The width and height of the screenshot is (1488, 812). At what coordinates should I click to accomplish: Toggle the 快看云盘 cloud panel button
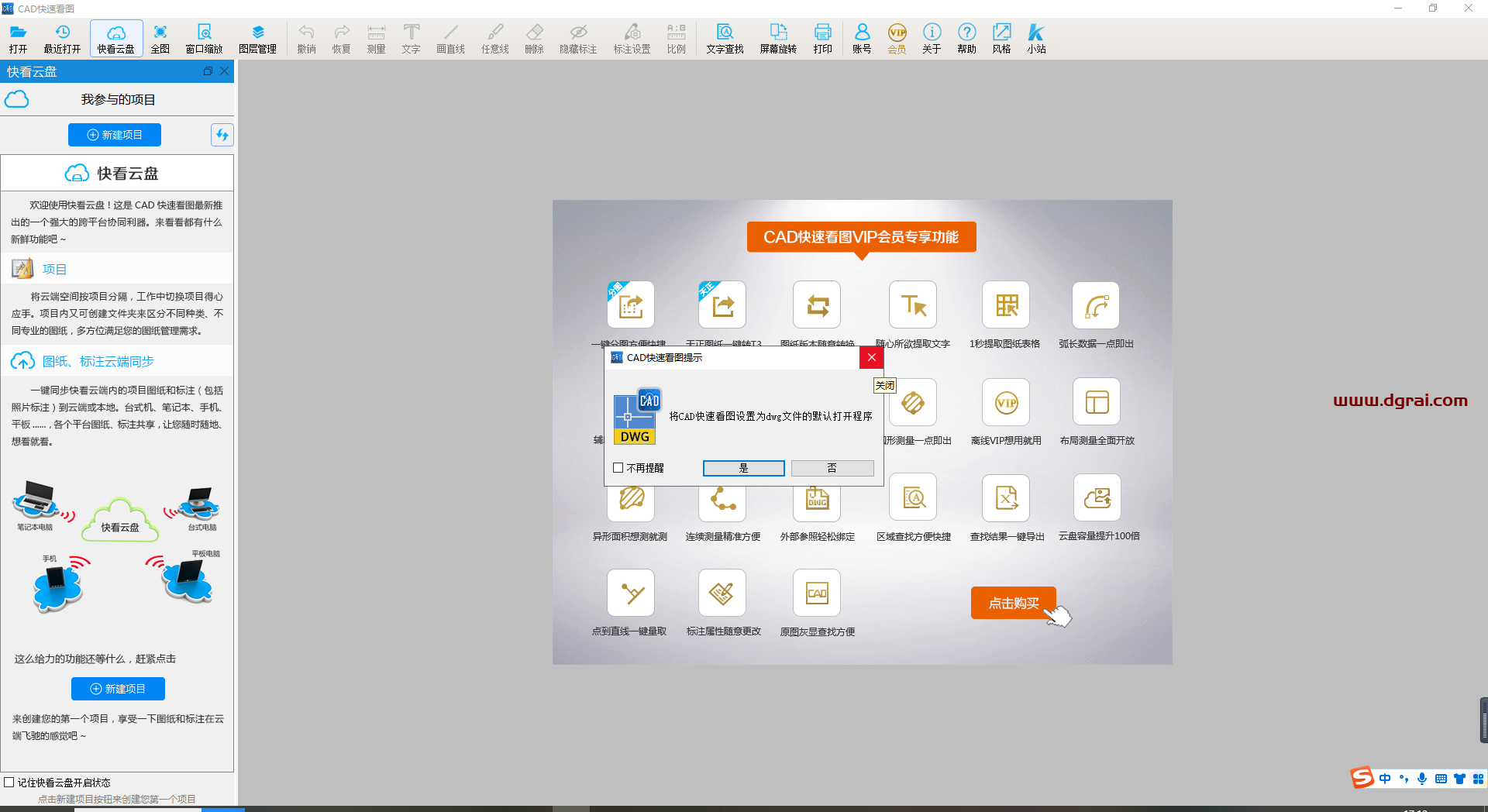(116, 38)
